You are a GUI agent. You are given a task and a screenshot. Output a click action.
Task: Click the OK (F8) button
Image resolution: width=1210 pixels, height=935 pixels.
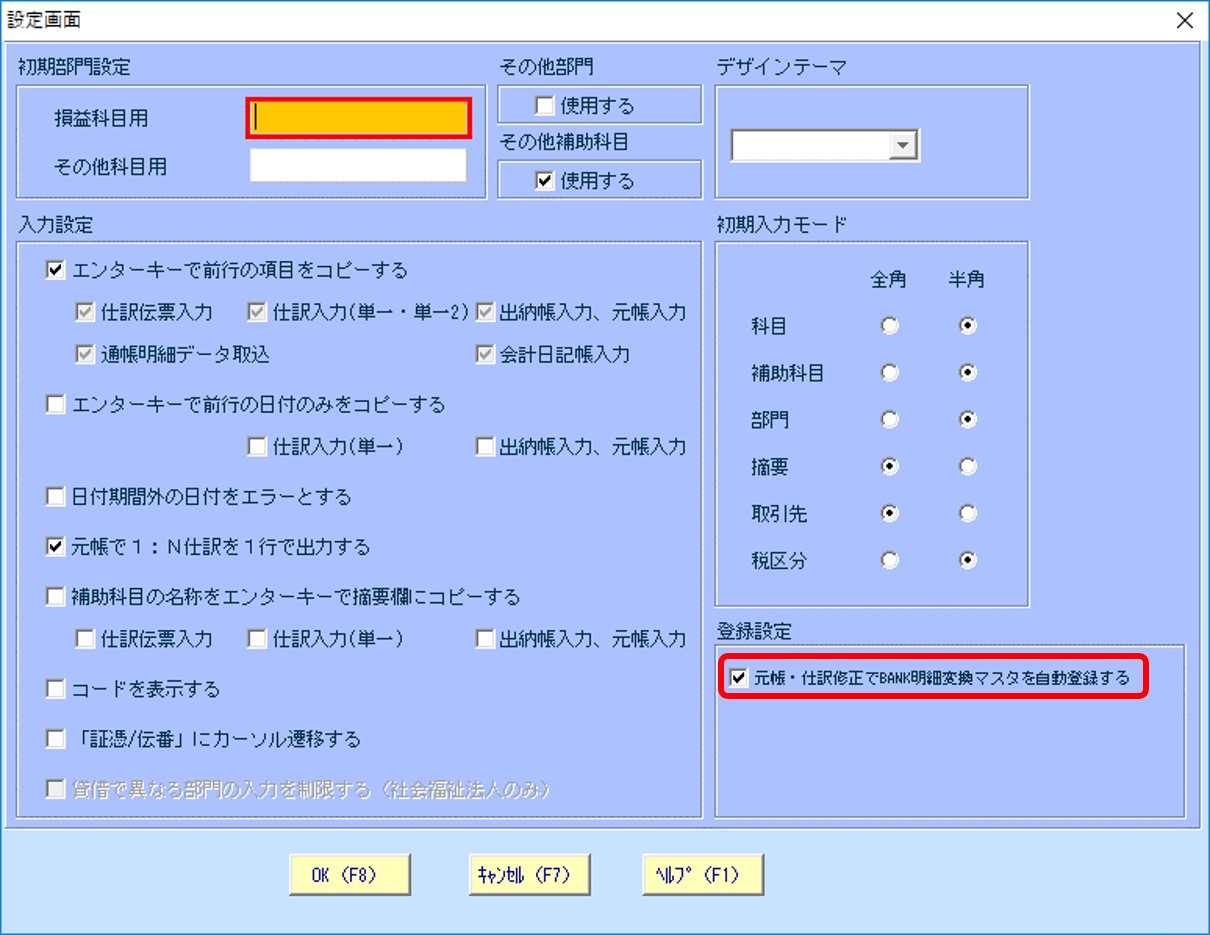click(x=349, y=873)
